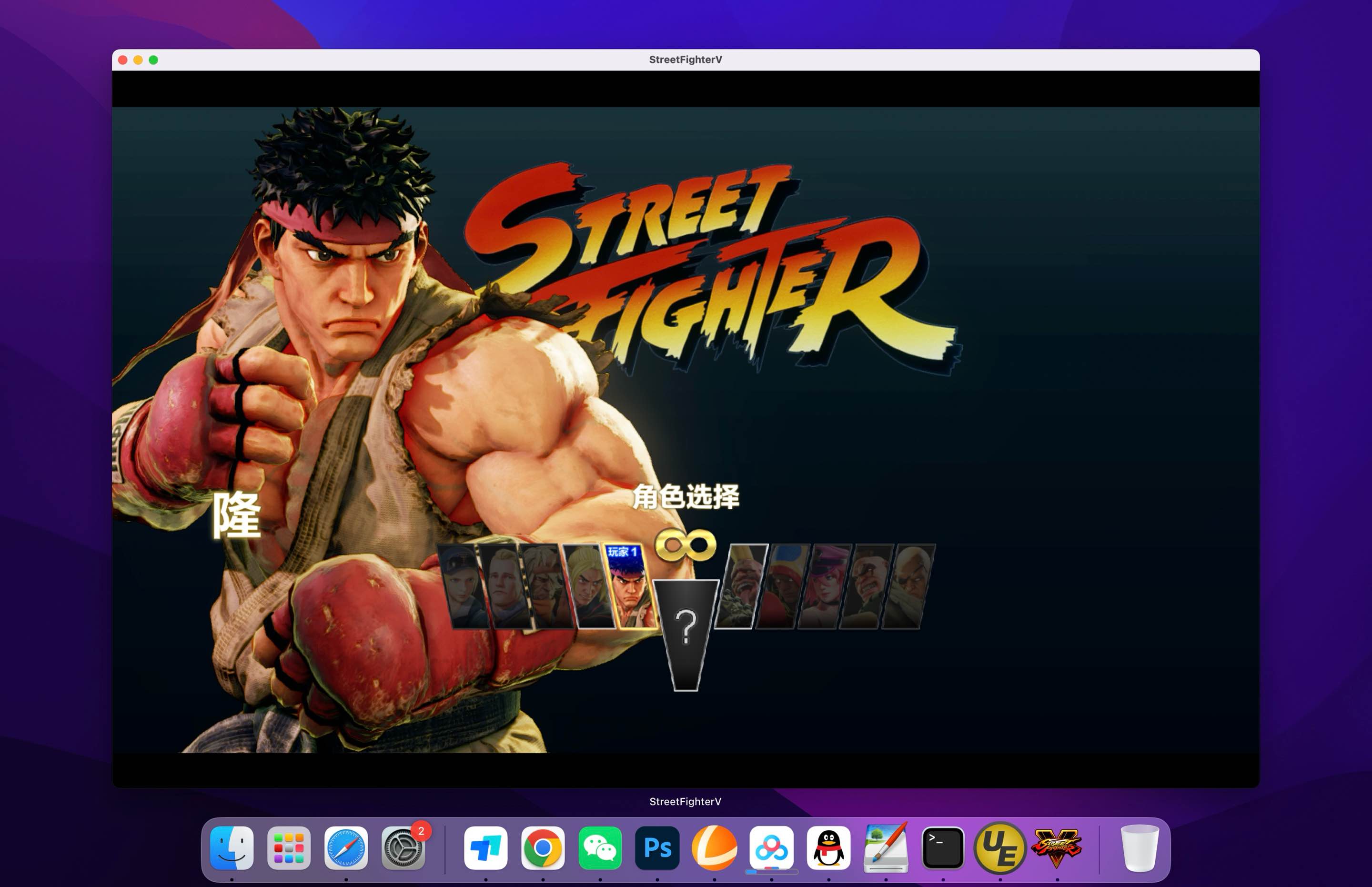Click the 角色选择 heading text
Image resolution: width=1372 pixels, height=887 pixels.
tap(686, 496)
